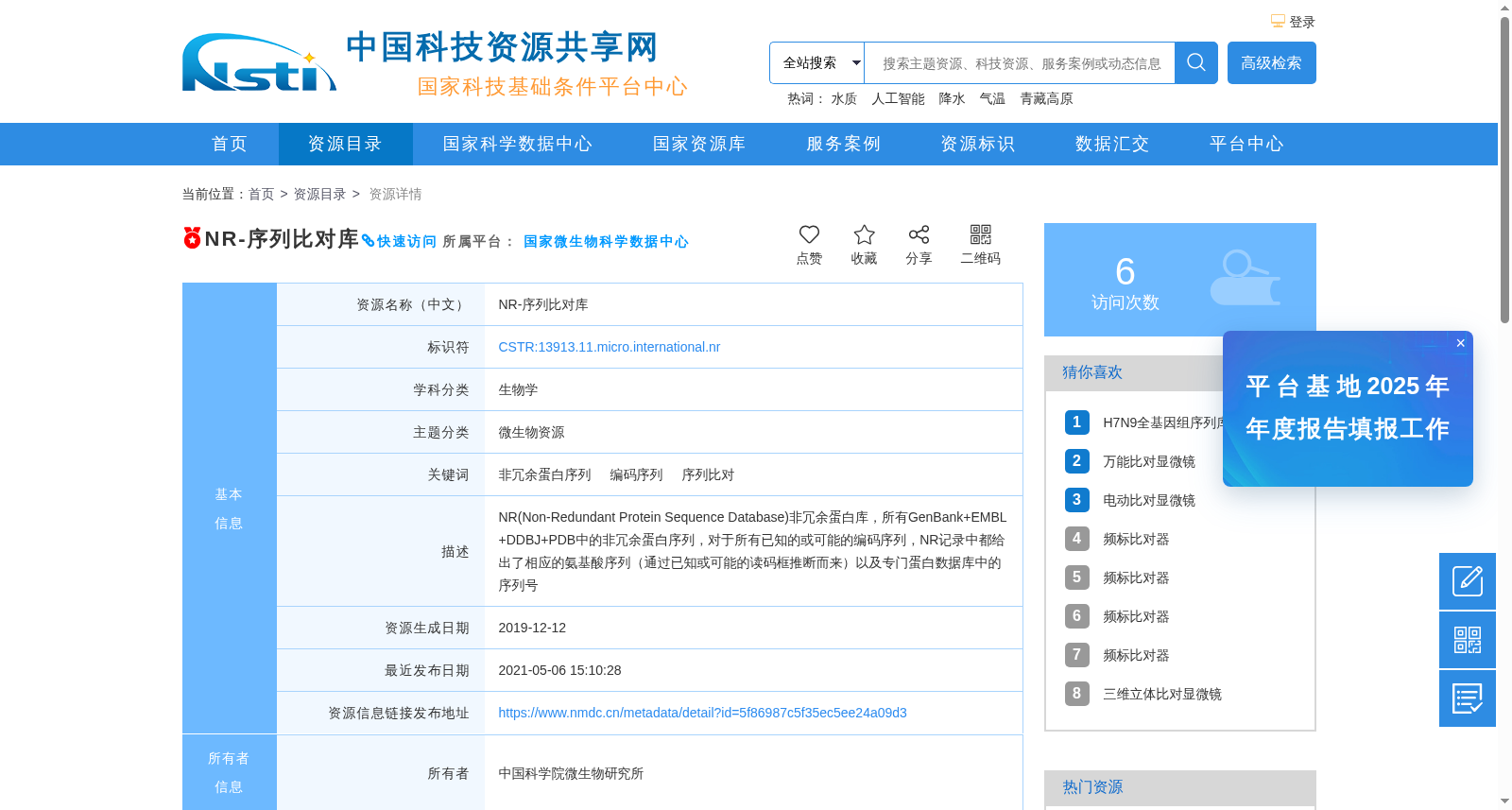
Task: Click the page vertical scrollbar thumb
Action: tap(1504, 170)
